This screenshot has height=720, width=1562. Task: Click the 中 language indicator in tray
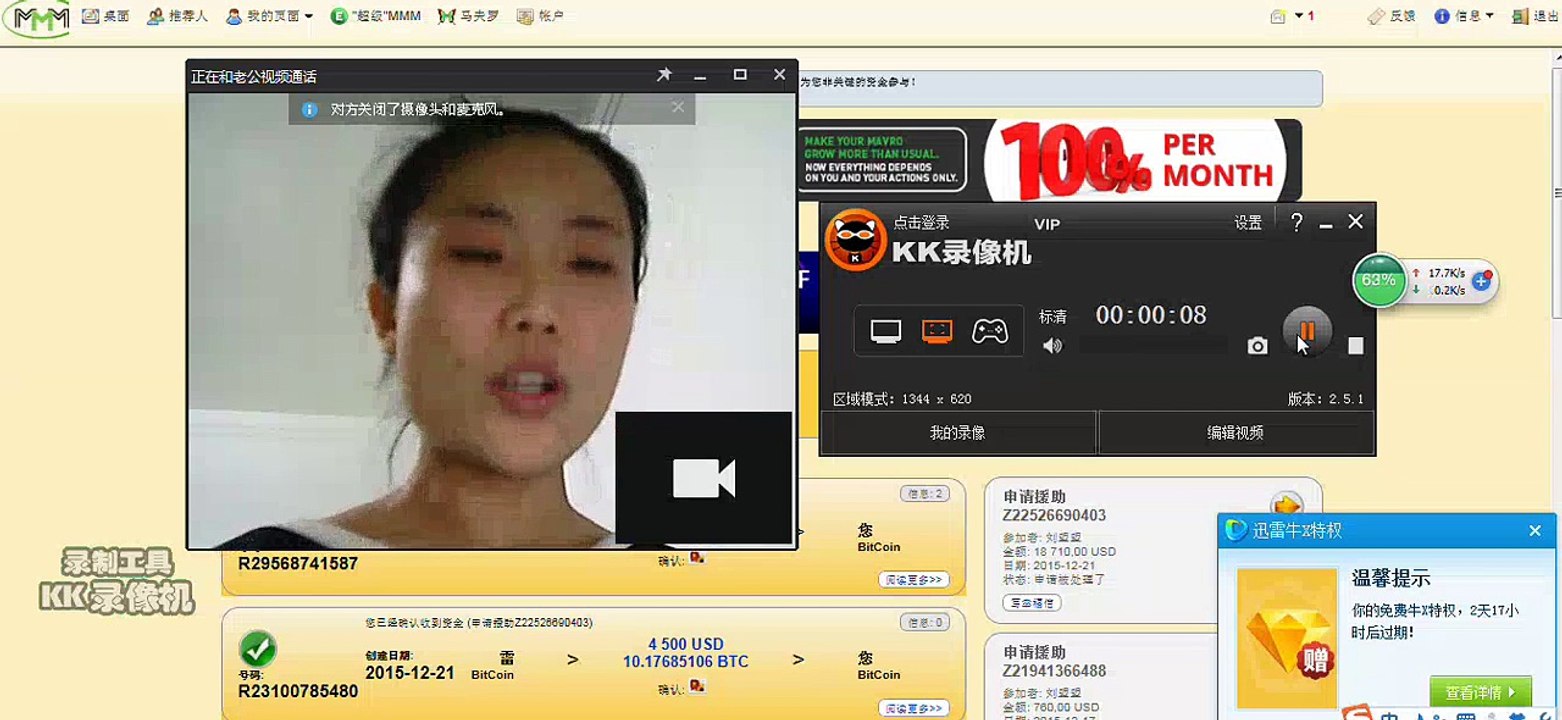(x=1391, y=715)
